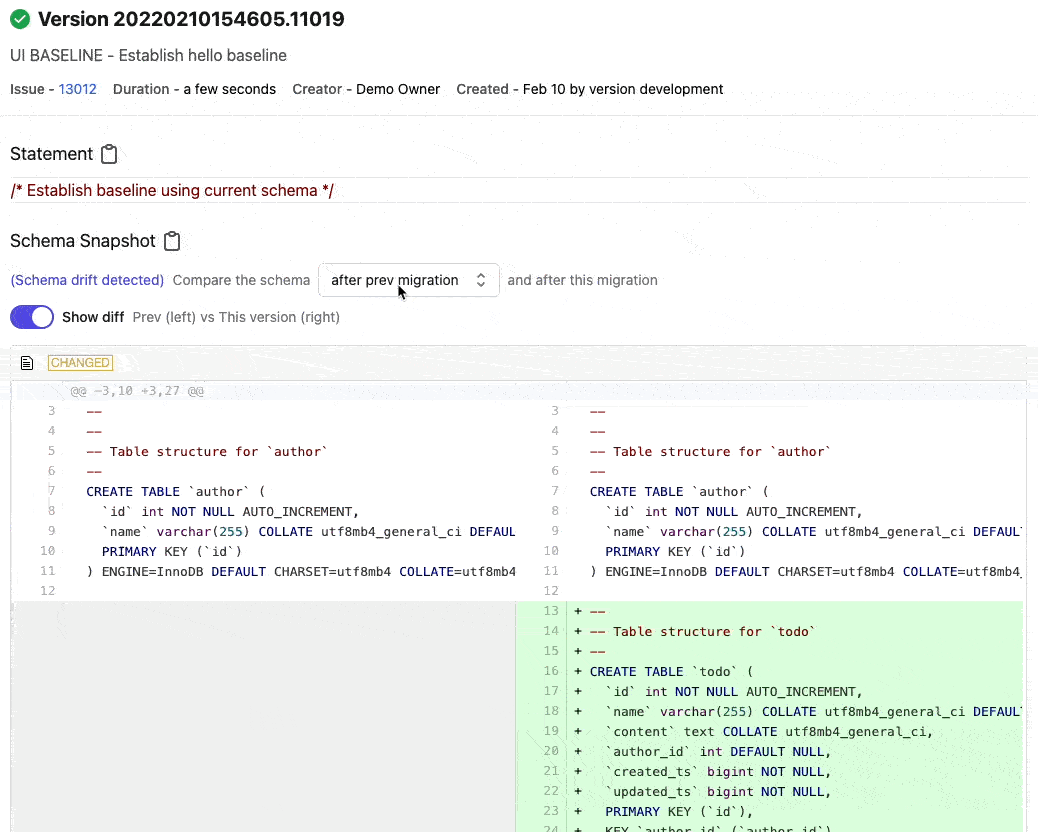Screen dimensions: 1038x832
Task: Click the plus marker beside line 13
Action: point(578,611)
